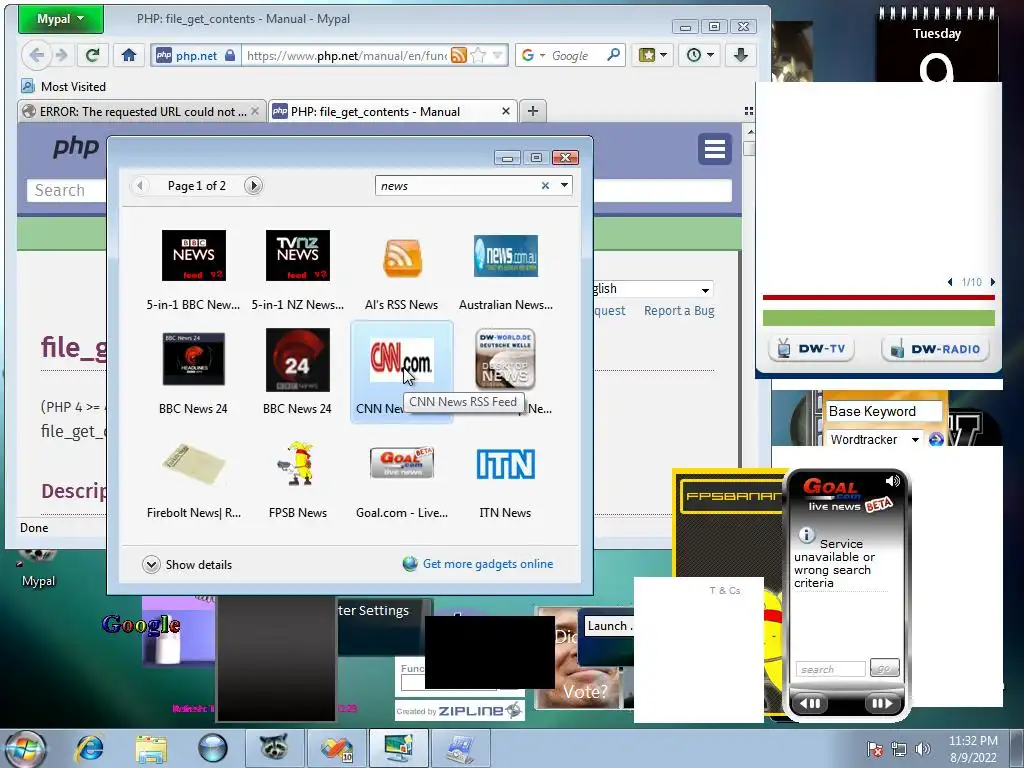1024x768 pixels.
Task: Open the Mypal application menu
Action: (61, 19)
